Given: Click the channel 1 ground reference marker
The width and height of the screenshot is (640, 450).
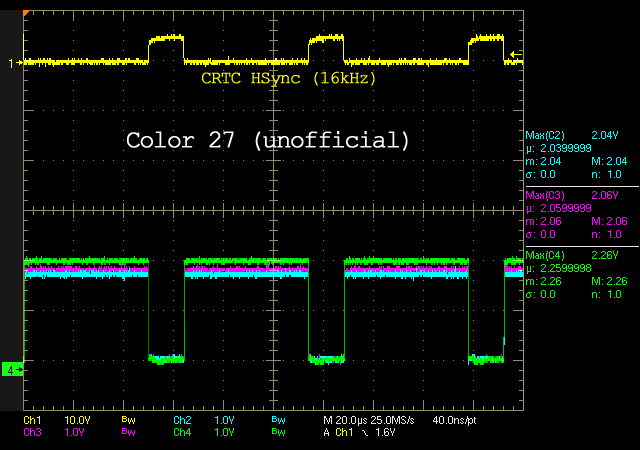Looking at the screenshot, I should pyautogui.click(x=12, y=63).
